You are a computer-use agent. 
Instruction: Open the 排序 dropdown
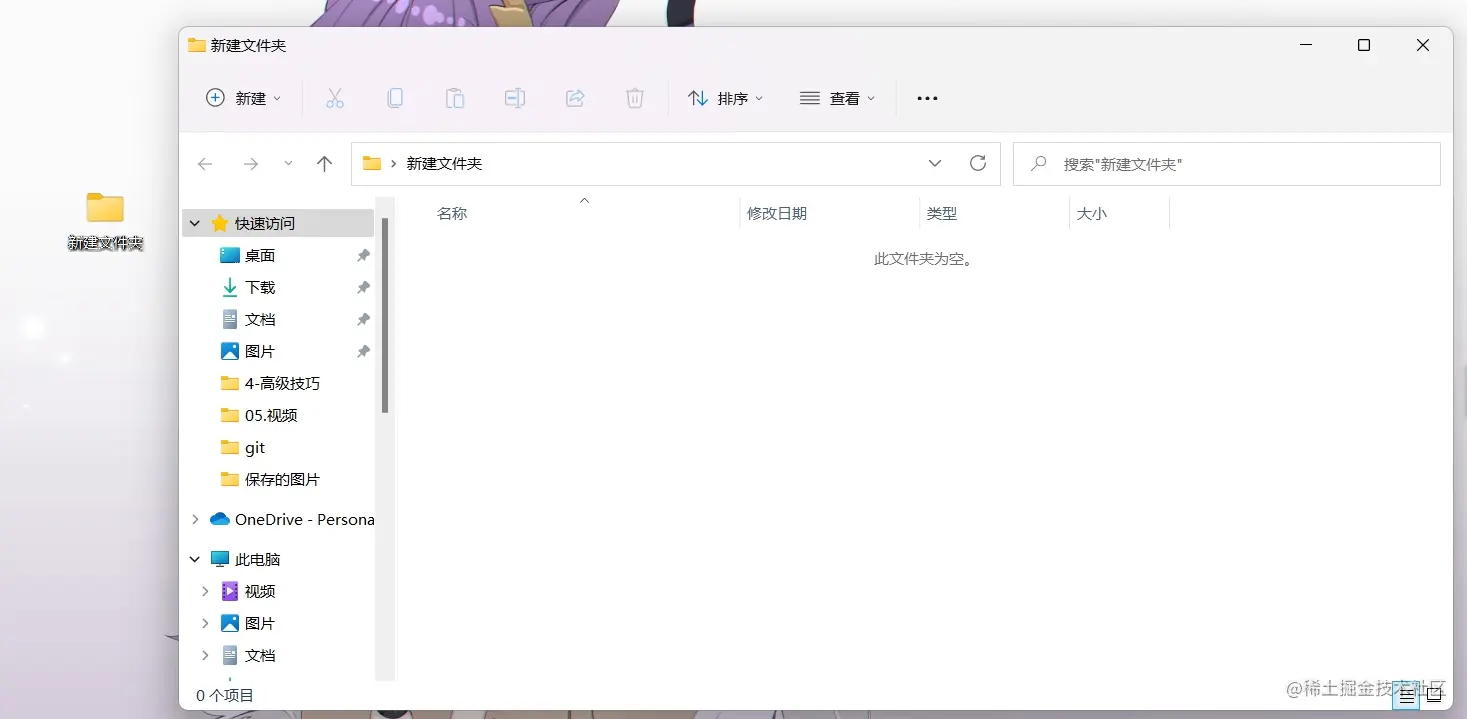point(725,97)
